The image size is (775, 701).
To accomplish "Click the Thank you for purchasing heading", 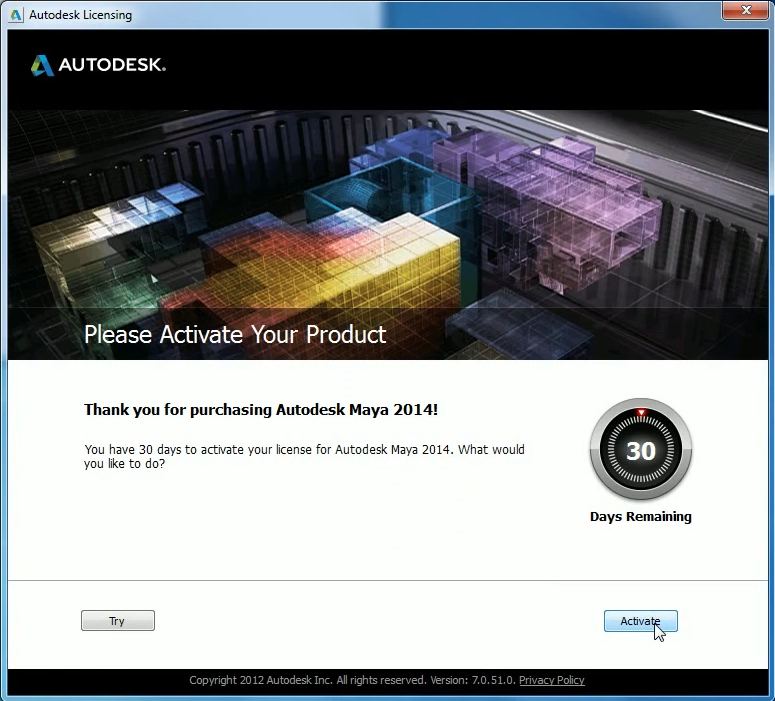I will click(x=260, y=410).
